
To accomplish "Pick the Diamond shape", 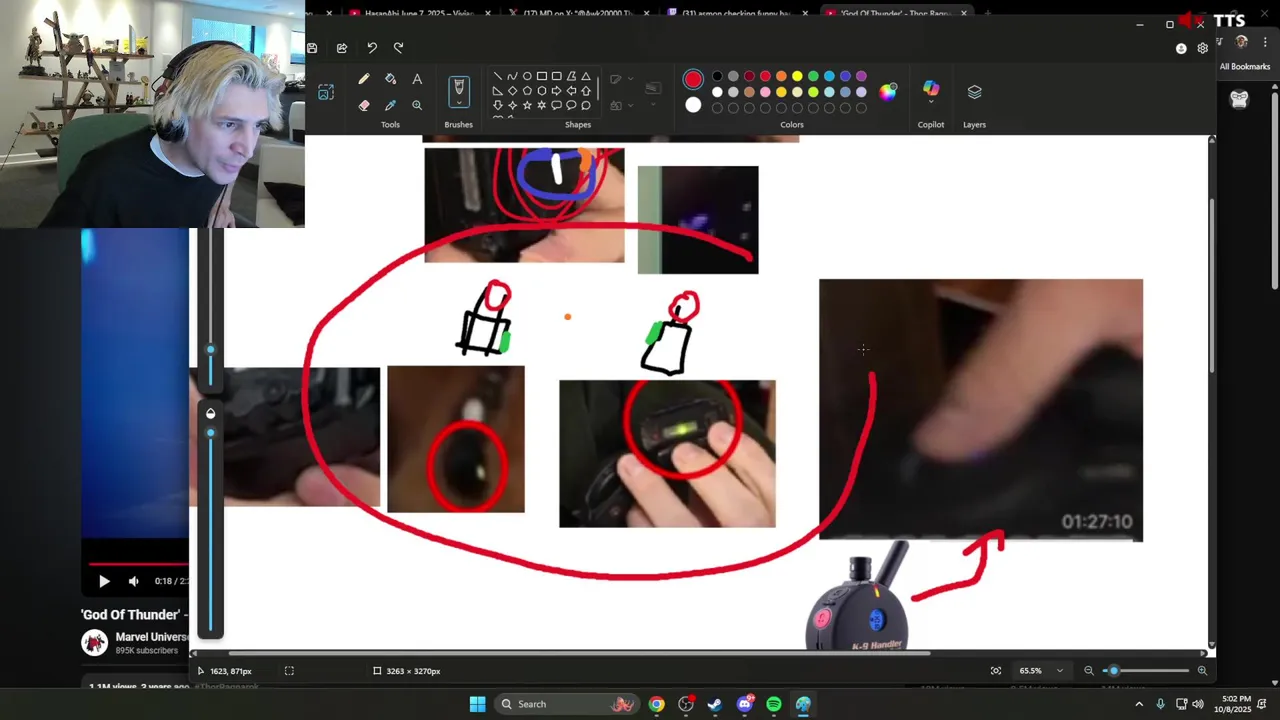I will pyautogui.click(x=512, y=90).
